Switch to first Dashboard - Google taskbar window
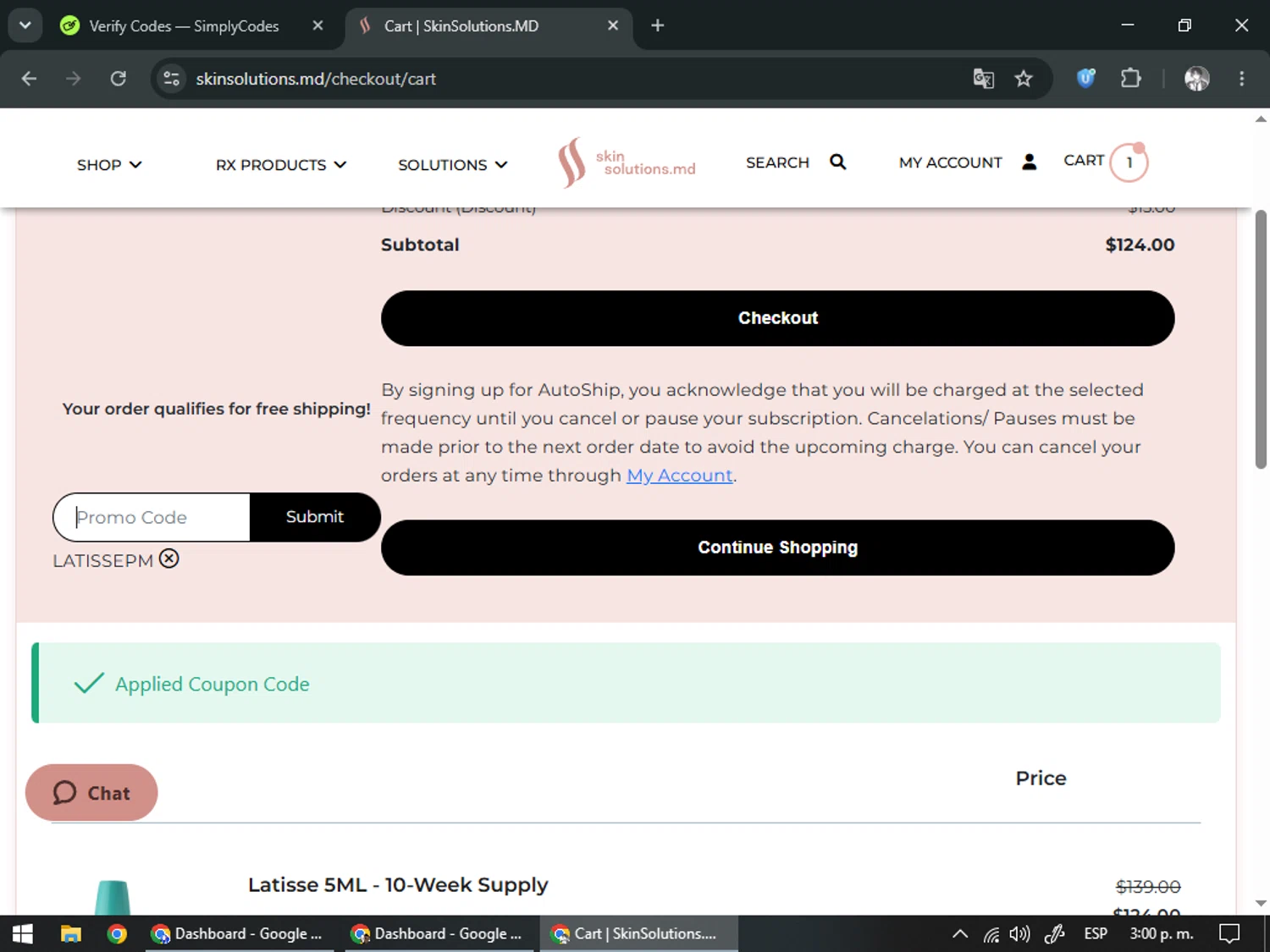 [x=237, y=933]
